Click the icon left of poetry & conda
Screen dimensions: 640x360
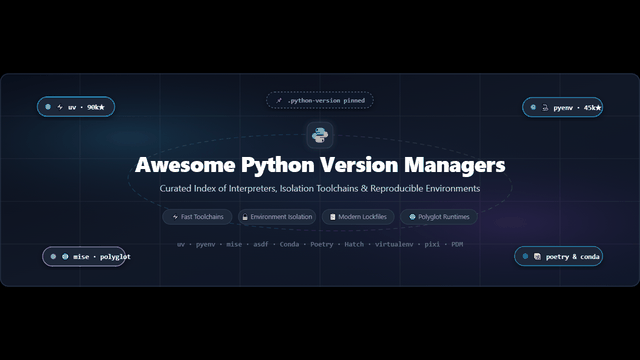537,256
